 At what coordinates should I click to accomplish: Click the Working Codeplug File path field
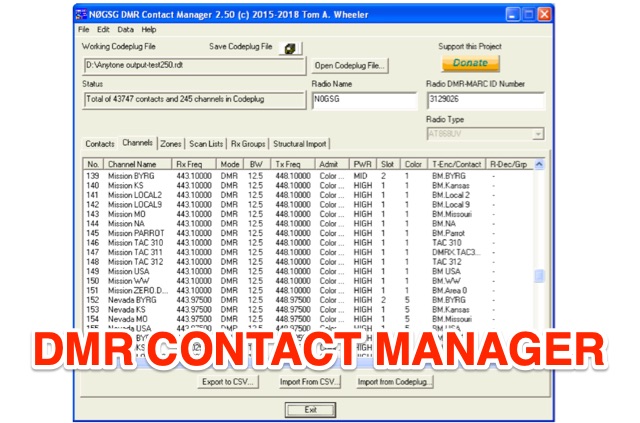pyautogui.click(x=194, y=66)
